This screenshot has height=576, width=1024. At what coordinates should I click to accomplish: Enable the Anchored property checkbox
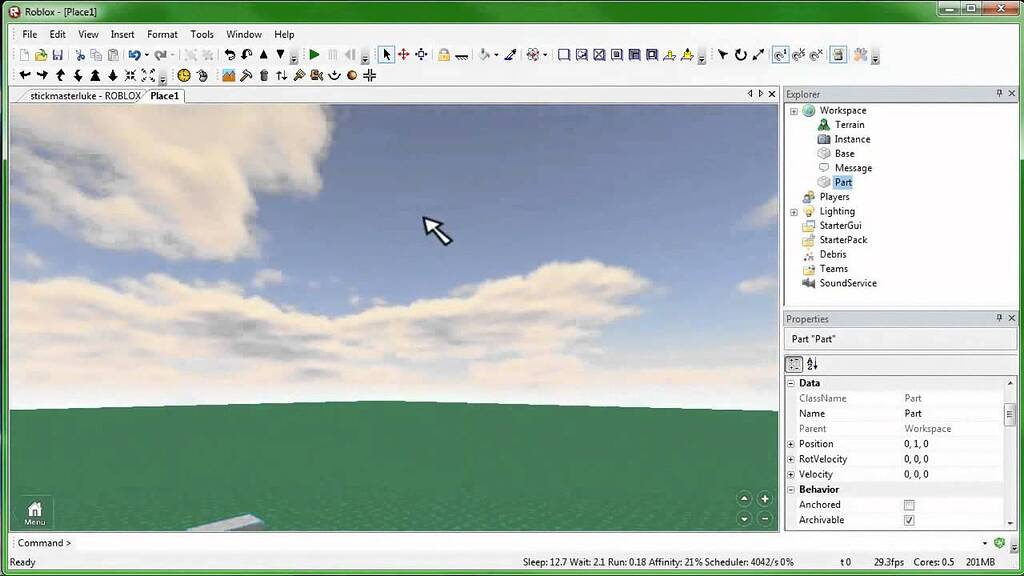(x=909, y=504)
